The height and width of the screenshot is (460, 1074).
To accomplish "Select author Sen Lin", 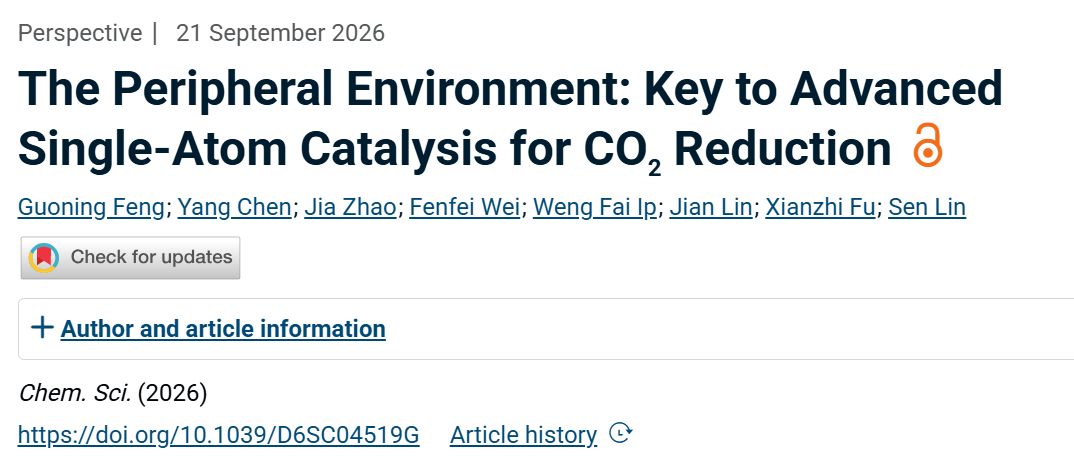I will pyautogui.click(x=927, y=207).
